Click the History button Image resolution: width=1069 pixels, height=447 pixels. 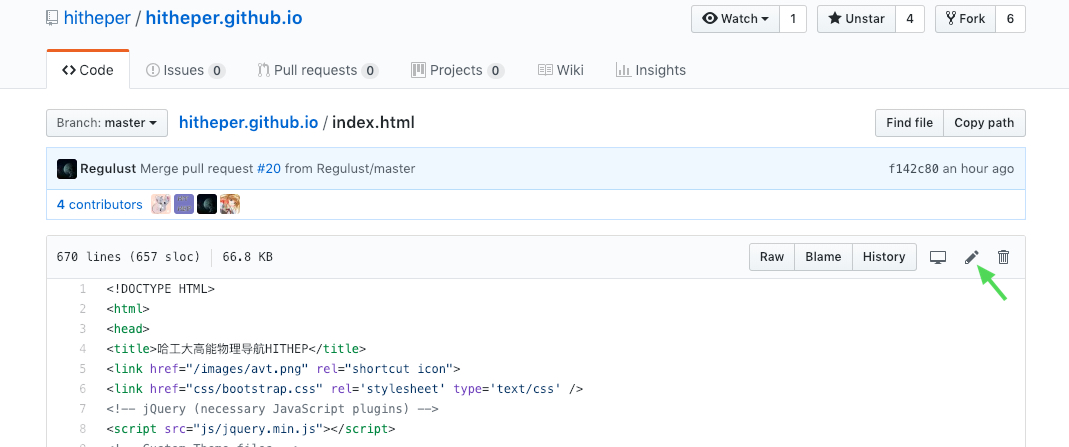click(884, 257)
